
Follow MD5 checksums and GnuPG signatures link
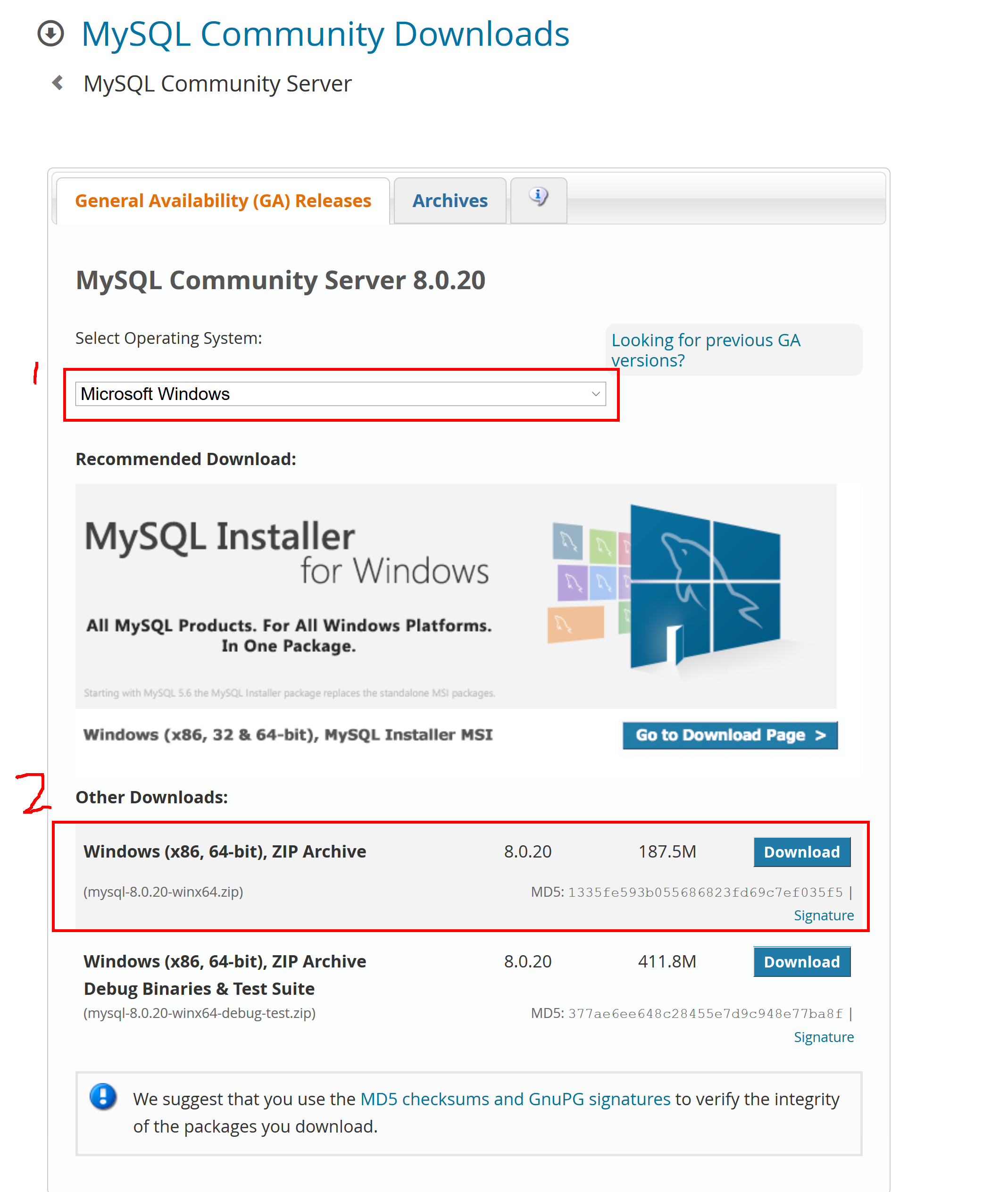[515, 1098]
